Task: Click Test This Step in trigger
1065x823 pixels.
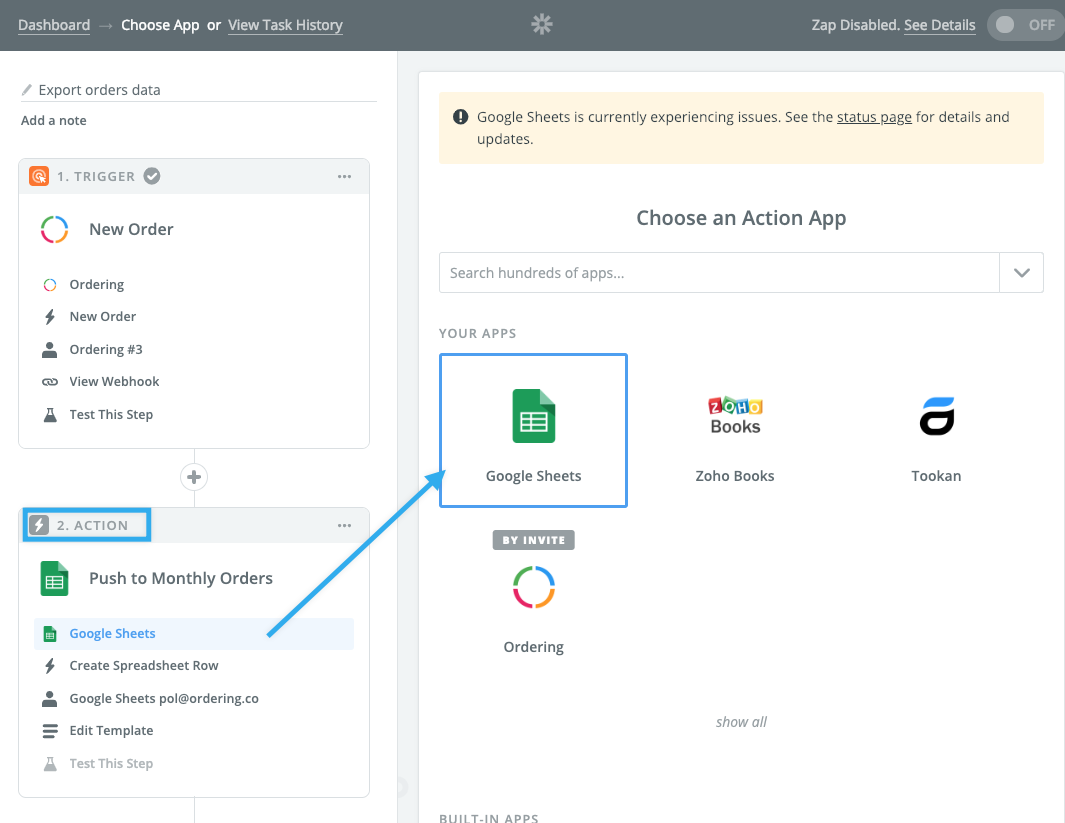Action: (111, 414)
